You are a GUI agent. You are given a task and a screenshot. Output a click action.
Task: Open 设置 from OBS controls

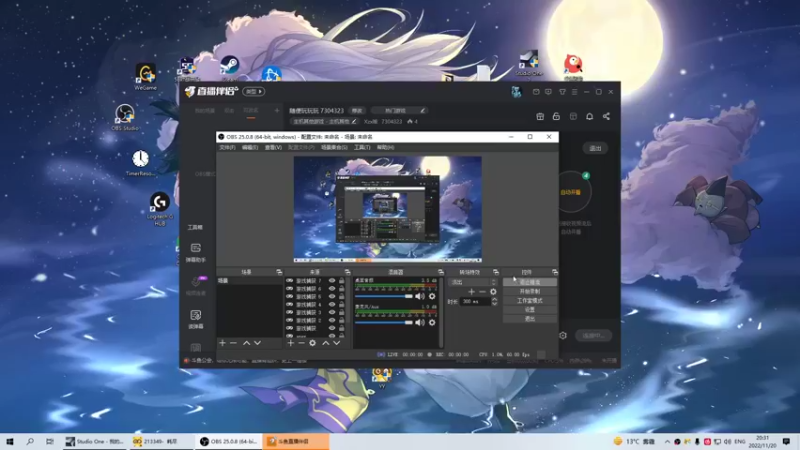click(x=530, y=310)
